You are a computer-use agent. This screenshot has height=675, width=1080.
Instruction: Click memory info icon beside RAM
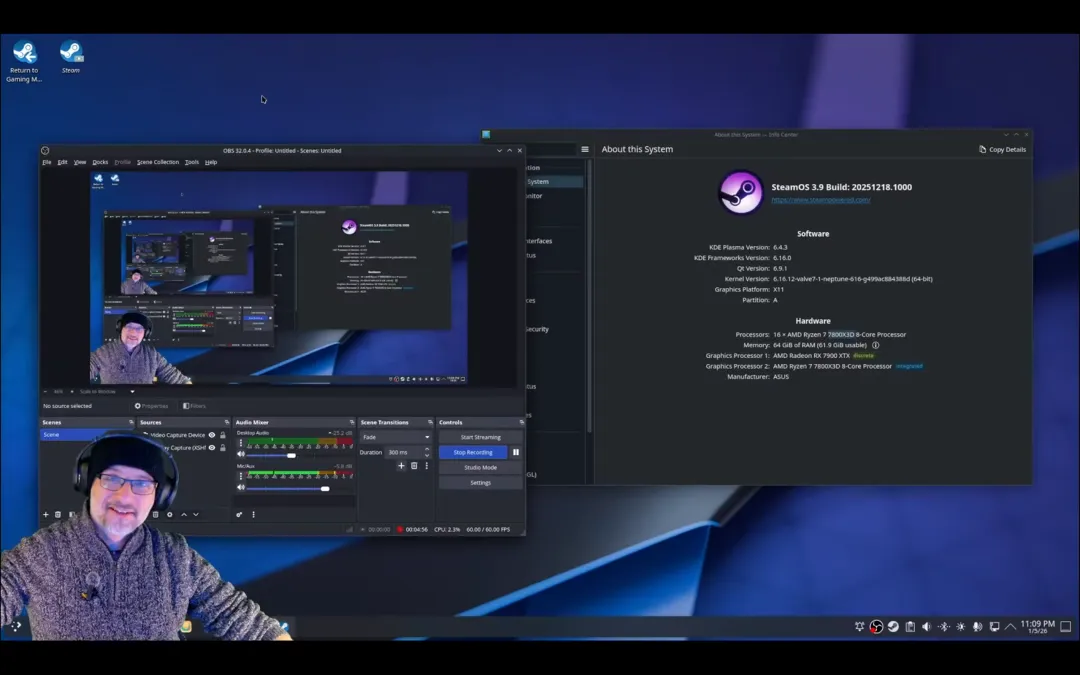coord(875,345)
